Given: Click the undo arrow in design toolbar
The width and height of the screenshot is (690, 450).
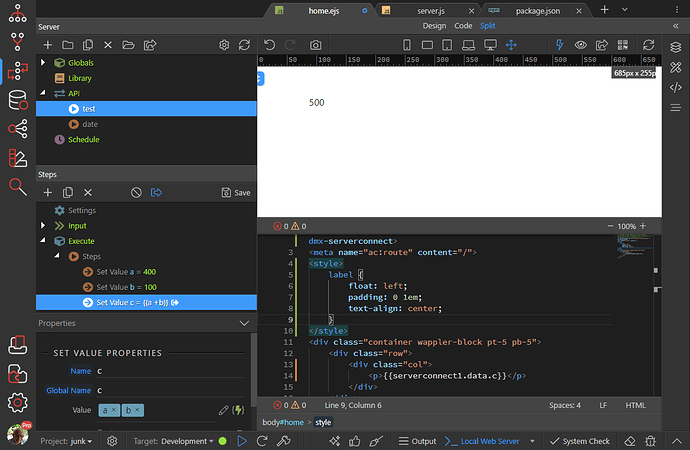Looking at the screenshot, I should [x=269, y=45].
